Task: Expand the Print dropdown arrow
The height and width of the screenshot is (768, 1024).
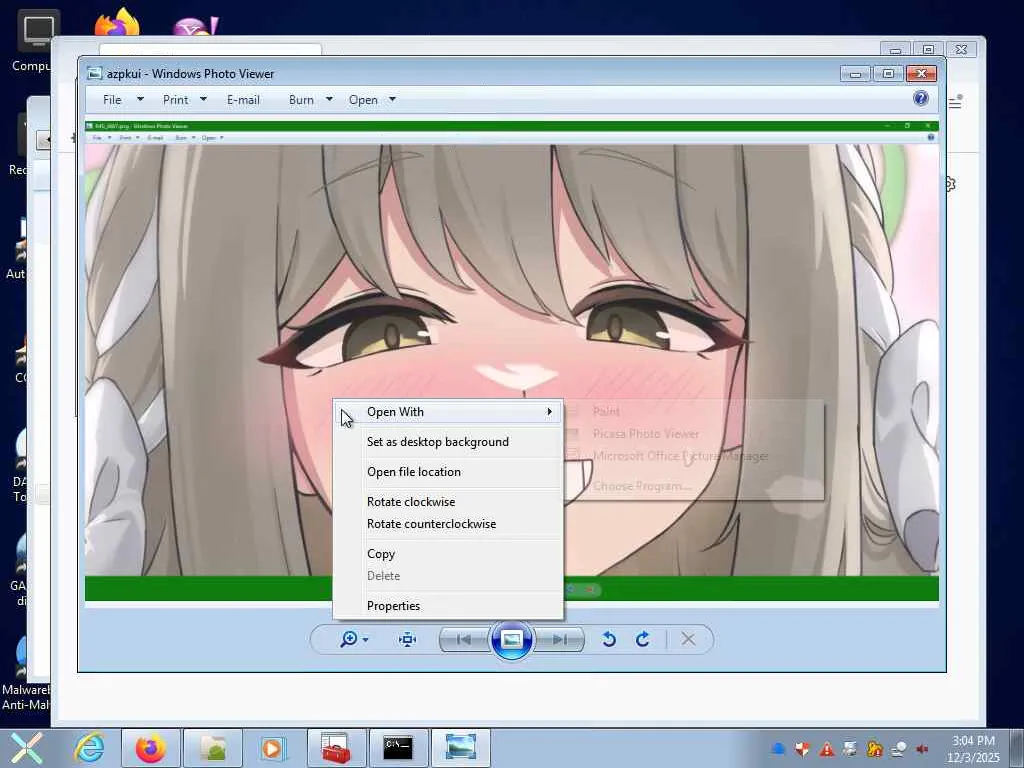Action: pyautogui.click(x=203, y=99)
